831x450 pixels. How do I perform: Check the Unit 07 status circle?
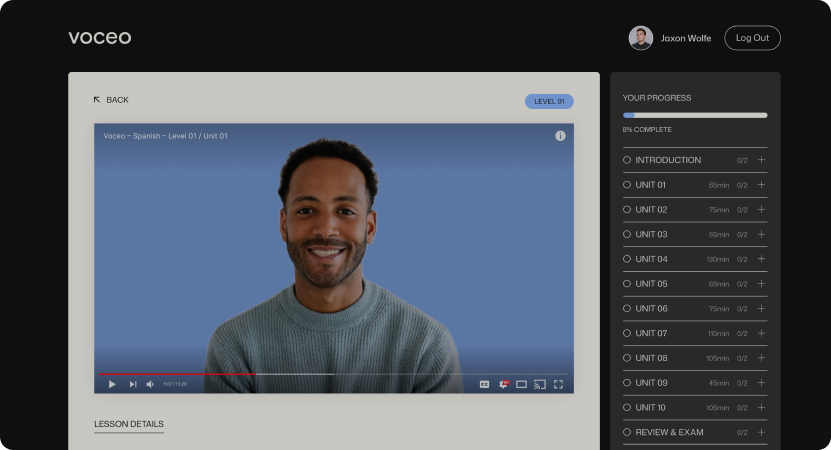[x=627, y=333]
